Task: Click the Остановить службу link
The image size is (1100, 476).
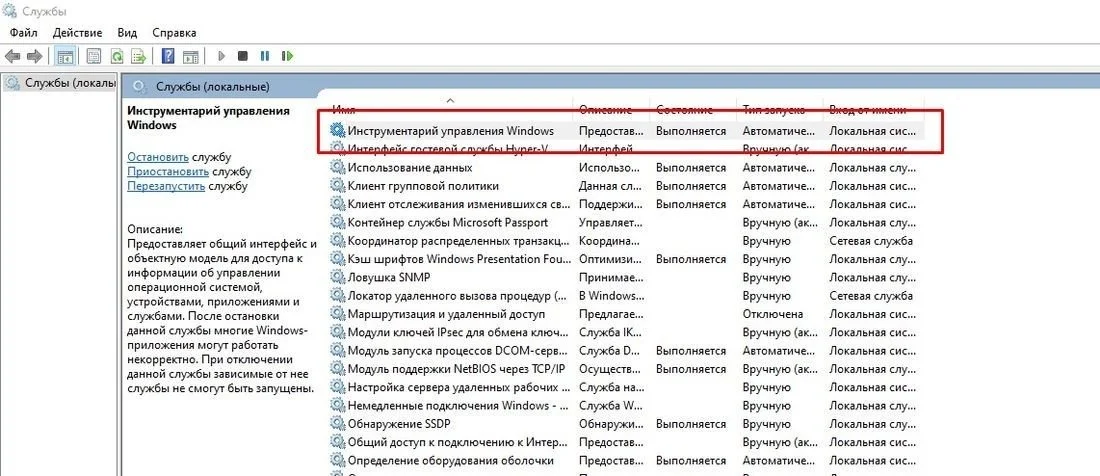Action: (158, 157)
